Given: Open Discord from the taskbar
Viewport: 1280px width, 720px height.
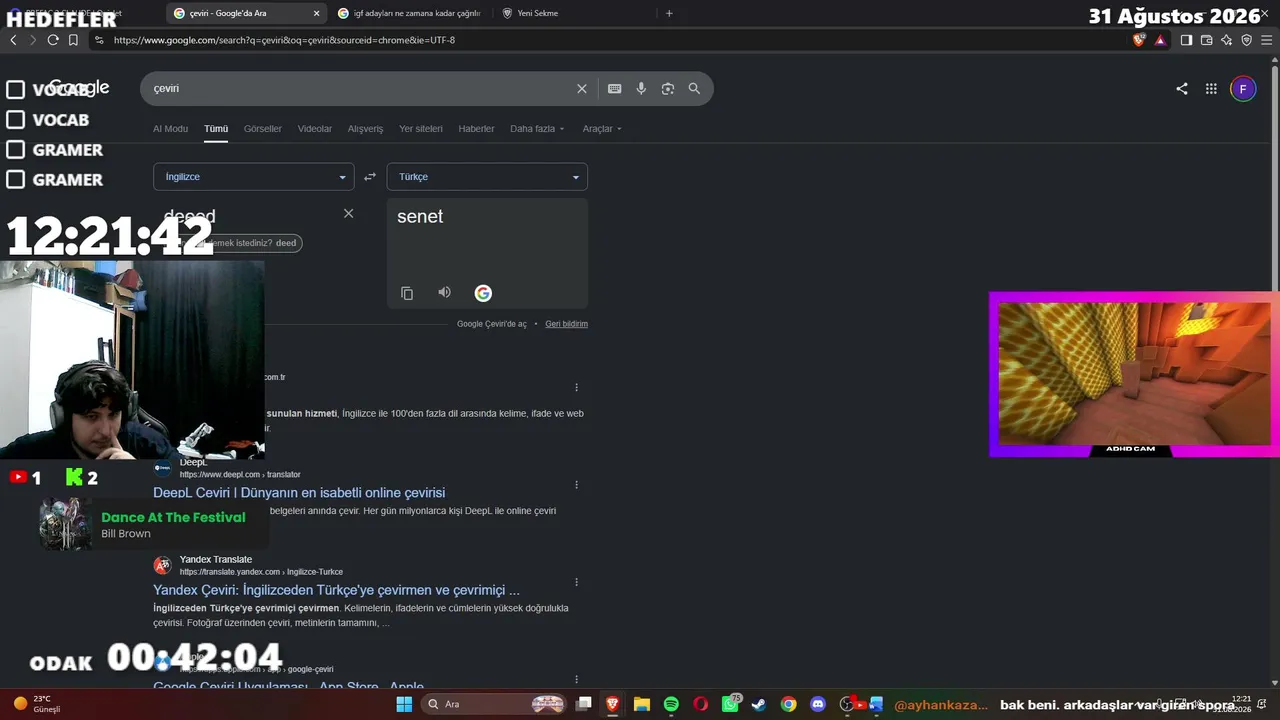Looking at the screenshot, I should click(818, 704).
